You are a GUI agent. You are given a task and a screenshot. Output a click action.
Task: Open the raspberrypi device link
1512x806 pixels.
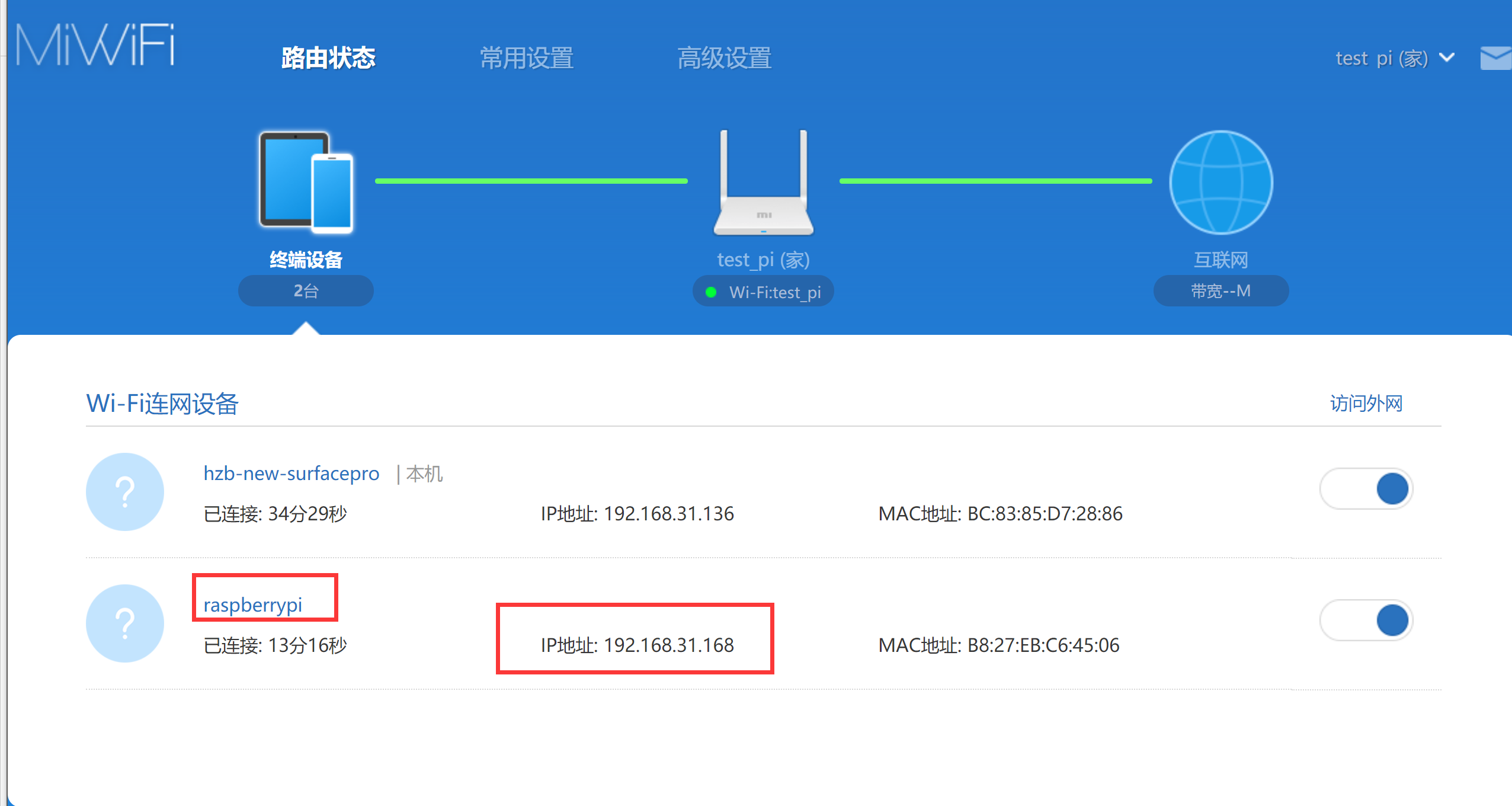click(x=253, y=605)
